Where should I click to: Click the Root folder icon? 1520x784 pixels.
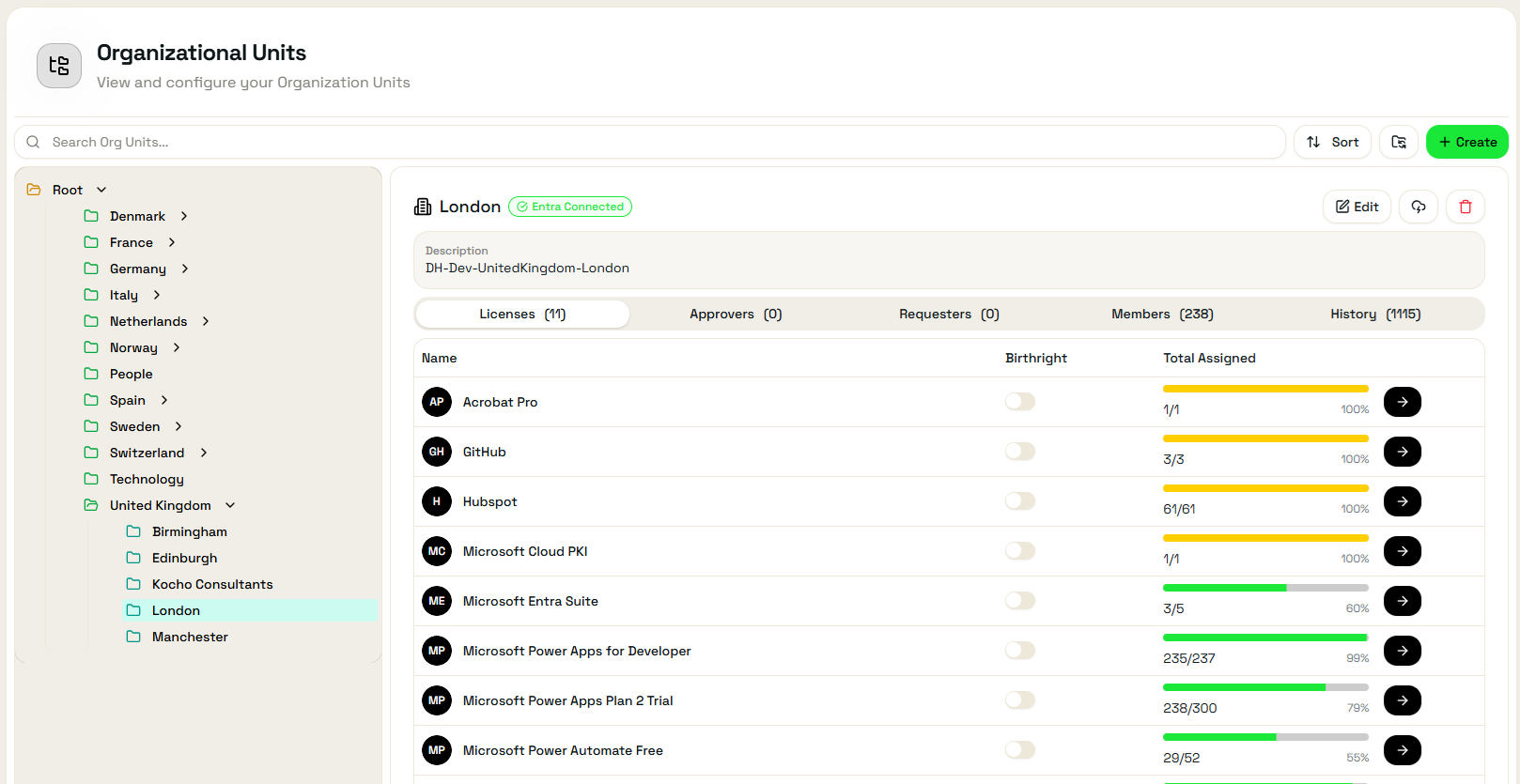tap(34, 190)
